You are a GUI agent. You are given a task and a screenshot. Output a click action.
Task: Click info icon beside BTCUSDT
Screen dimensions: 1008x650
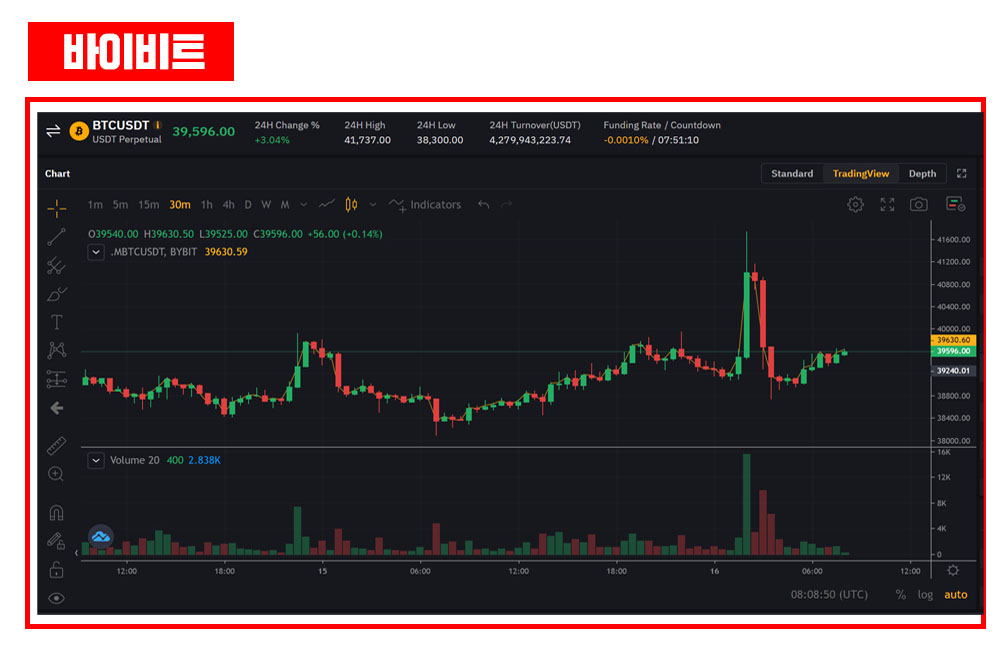click(158, 125)
